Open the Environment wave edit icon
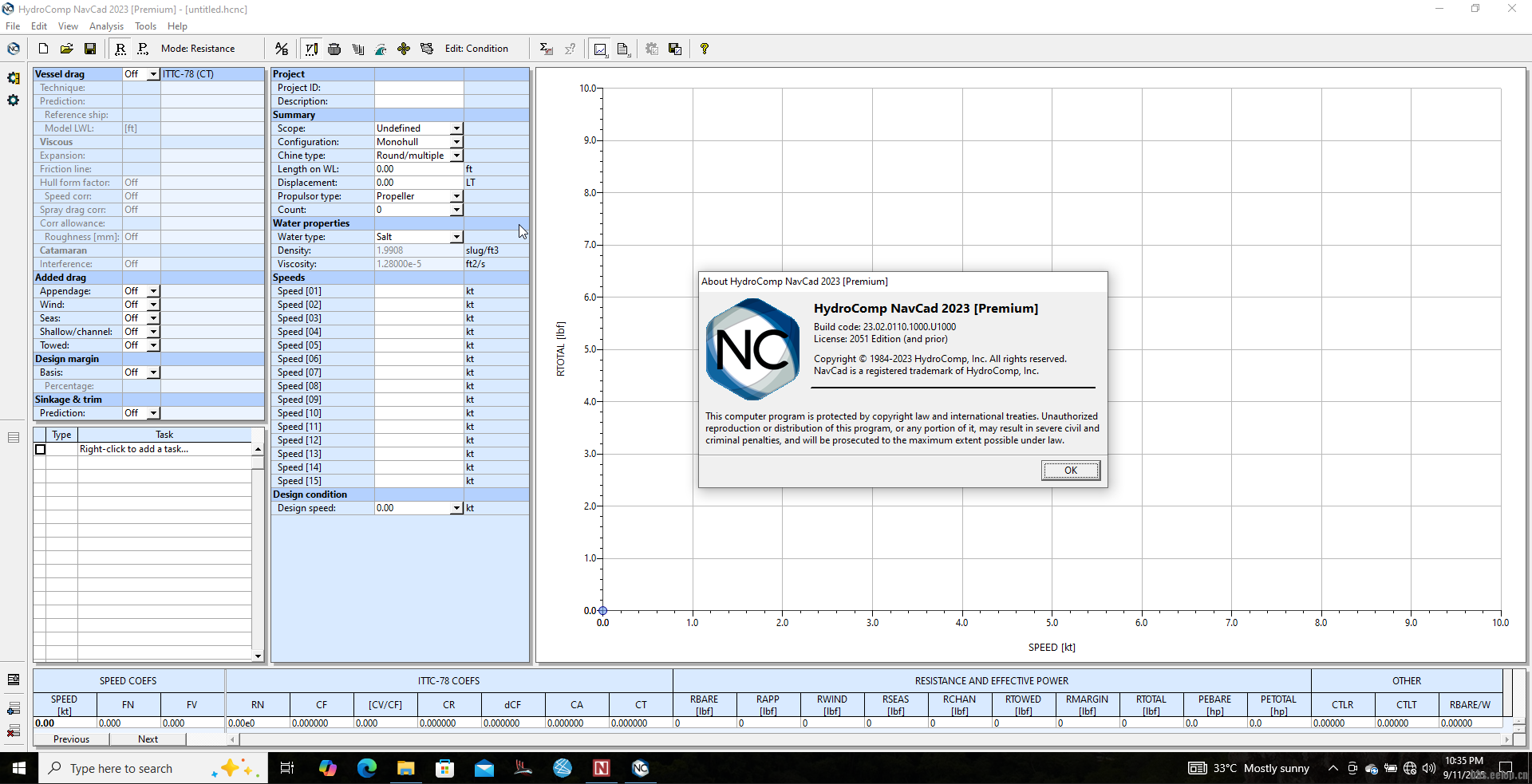 coord(381,49)
